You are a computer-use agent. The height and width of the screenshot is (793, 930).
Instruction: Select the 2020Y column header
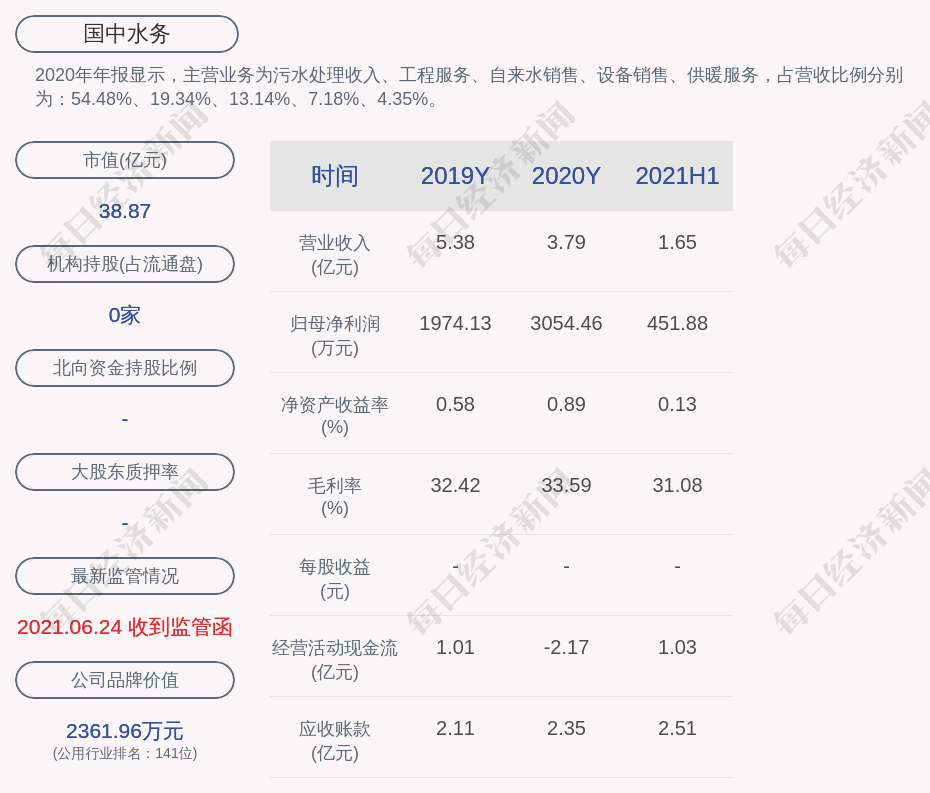[566, 176]
